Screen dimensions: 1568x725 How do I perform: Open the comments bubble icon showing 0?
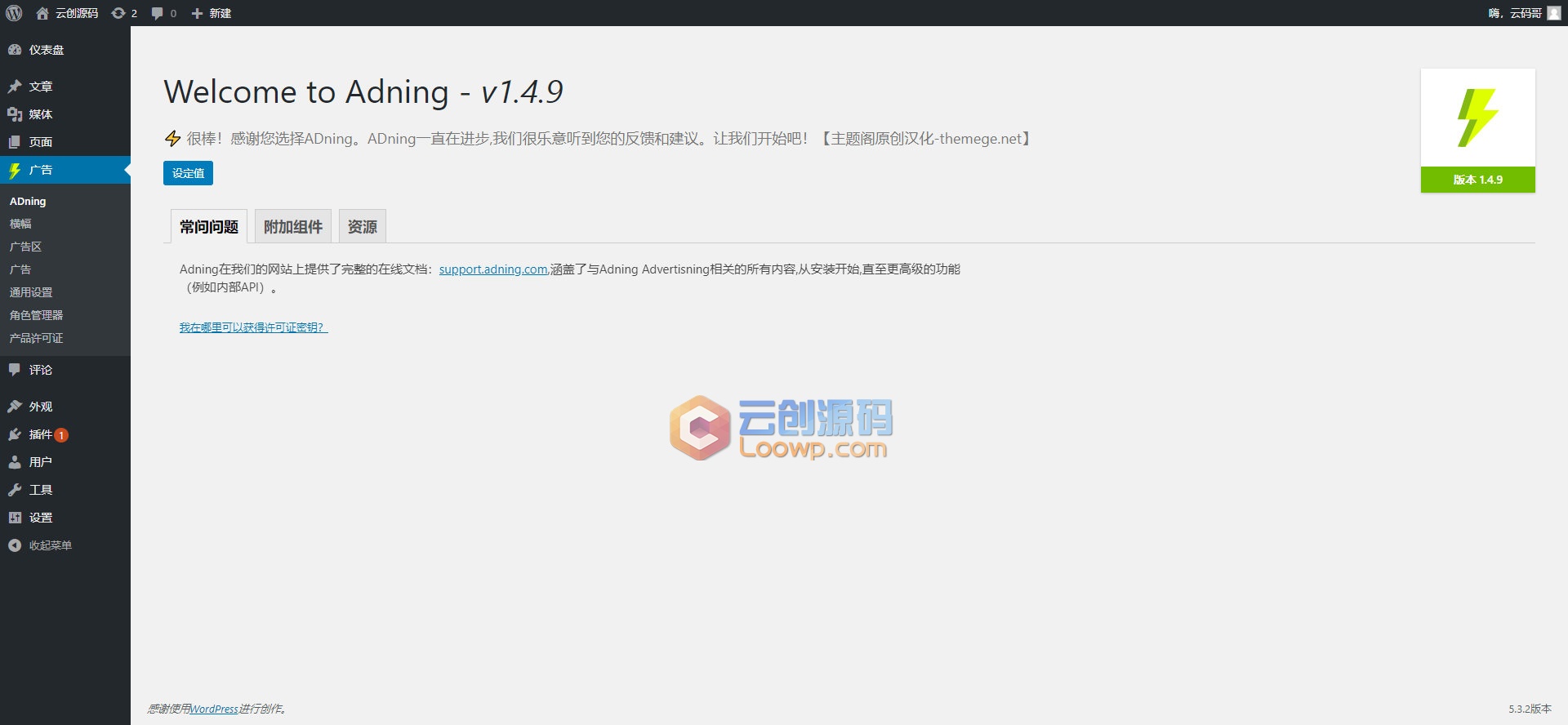coord(164,13)
